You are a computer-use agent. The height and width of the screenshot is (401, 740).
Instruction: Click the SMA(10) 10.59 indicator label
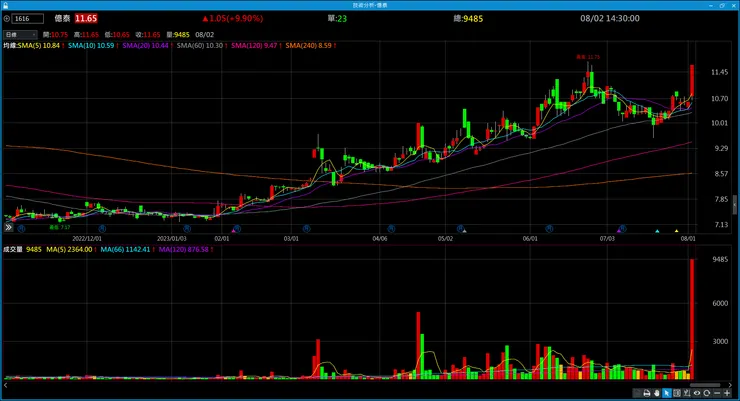coord(93,46)
